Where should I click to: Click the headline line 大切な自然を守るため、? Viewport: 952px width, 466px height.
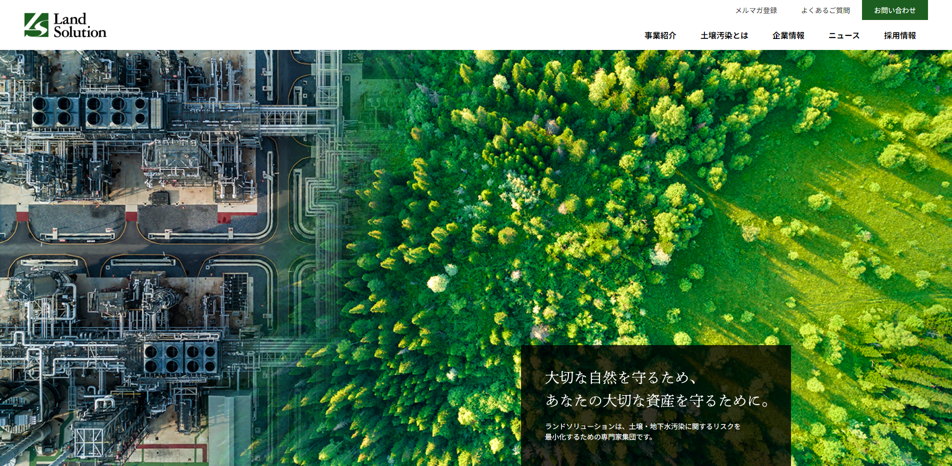pos(623,377)
